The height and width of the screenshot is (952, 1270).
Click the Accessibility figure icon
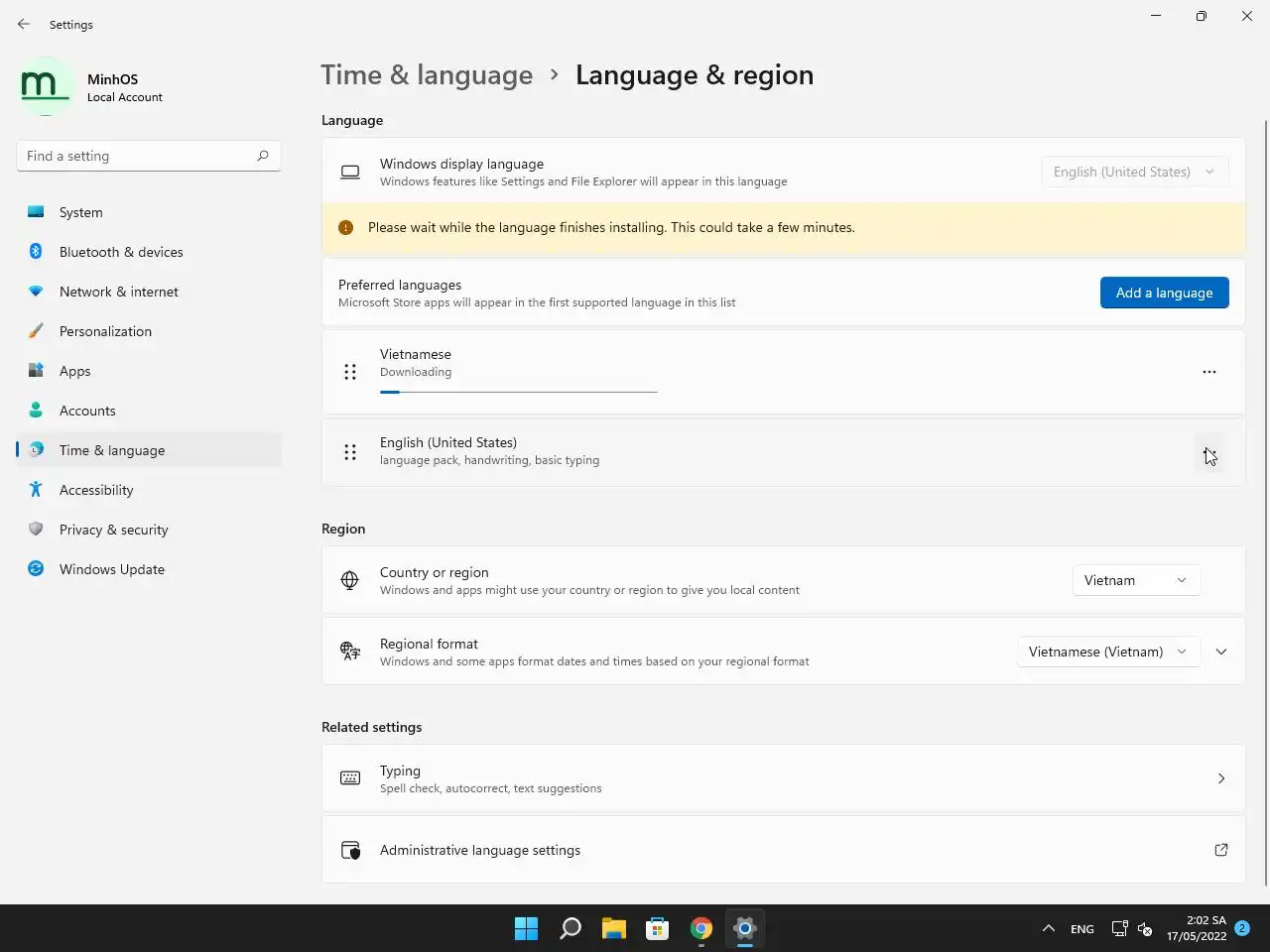pyautogui.click(x=36, y=489)
